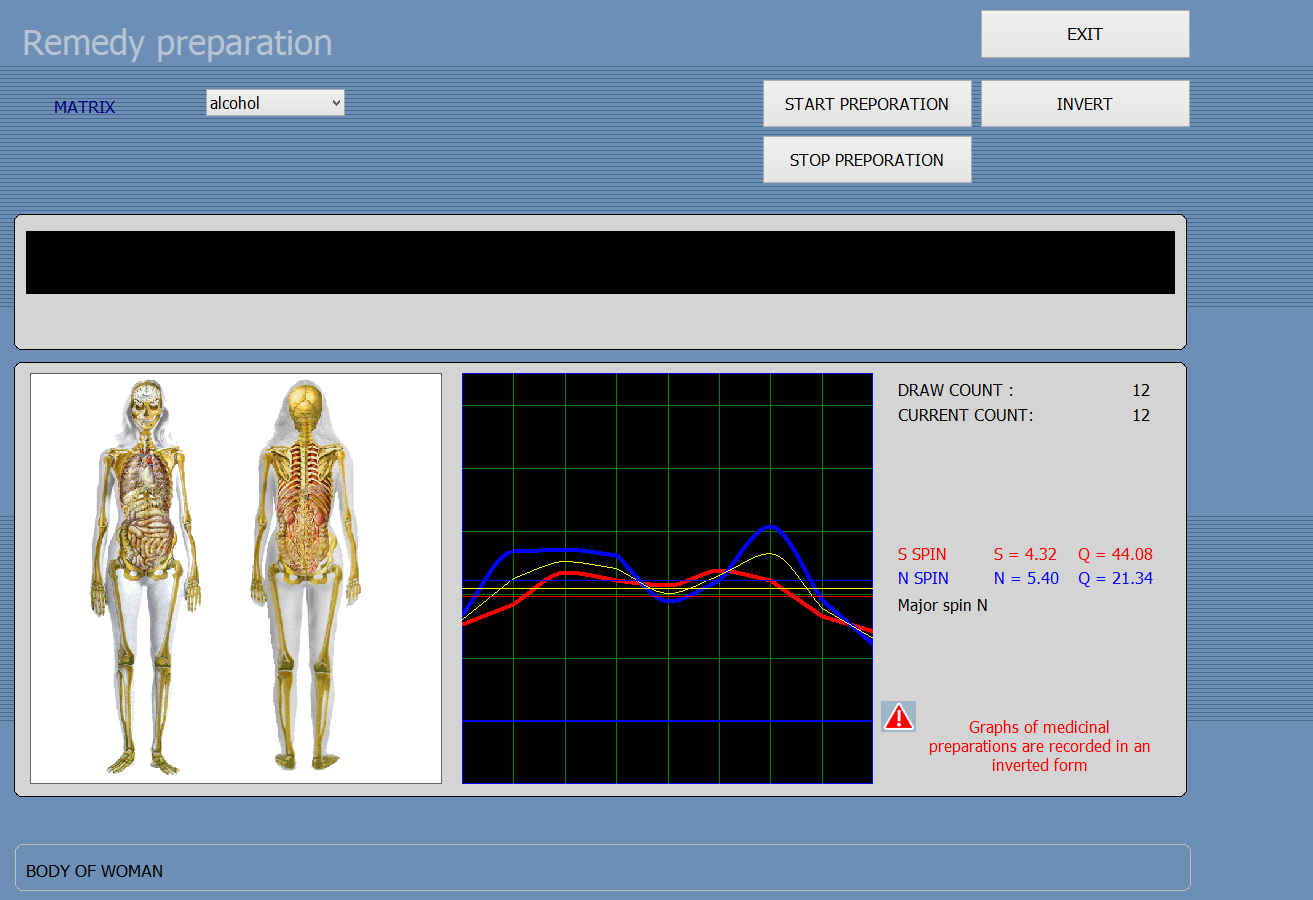Click the Major spin N text
This screenshot has height=900, width=1313.
click(x=942, y=605)
